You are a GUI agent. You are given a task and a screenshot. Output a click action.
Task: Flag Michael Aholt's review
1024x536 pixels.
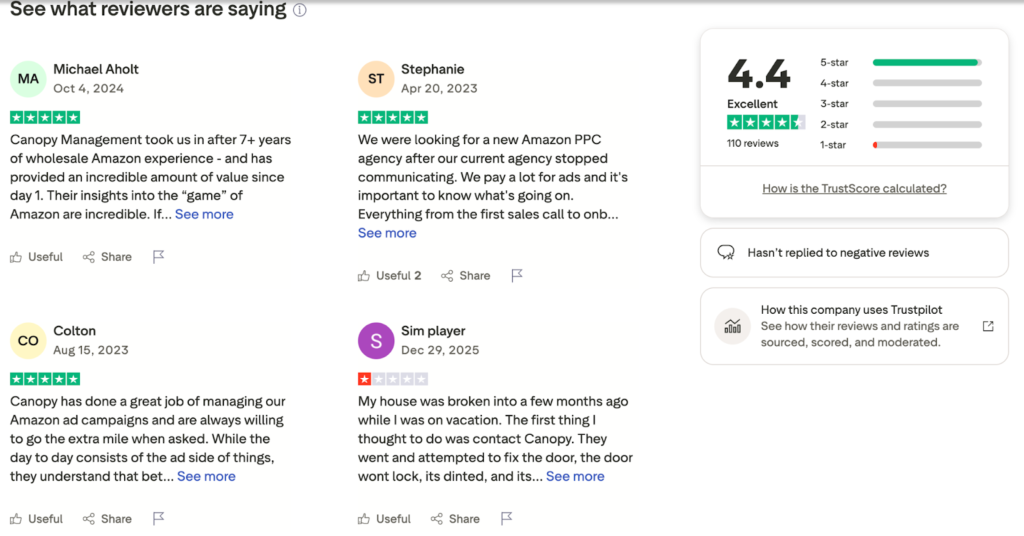click(158, 257)
